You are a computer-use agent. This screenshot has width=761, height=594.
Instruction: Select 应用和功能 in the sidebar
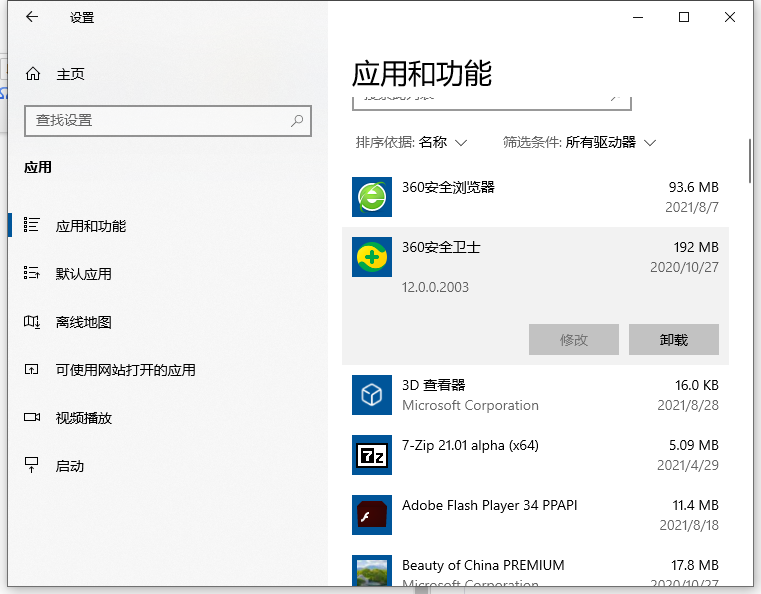(x=90, y=226)
